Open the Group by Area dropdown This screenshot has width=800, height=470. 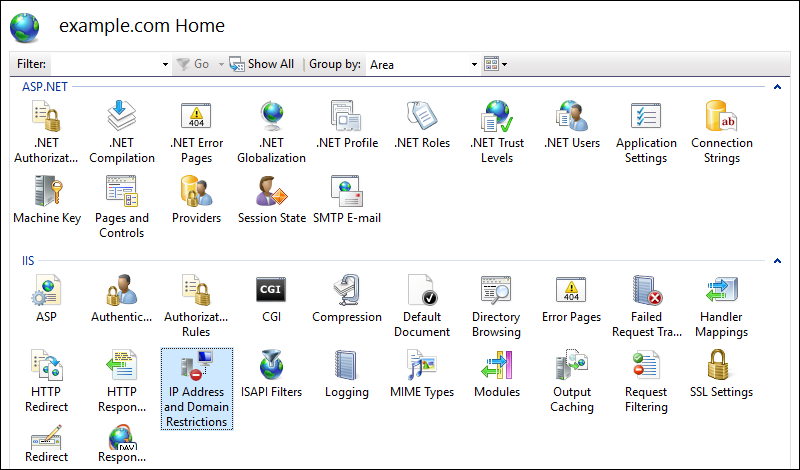point(474,64)
